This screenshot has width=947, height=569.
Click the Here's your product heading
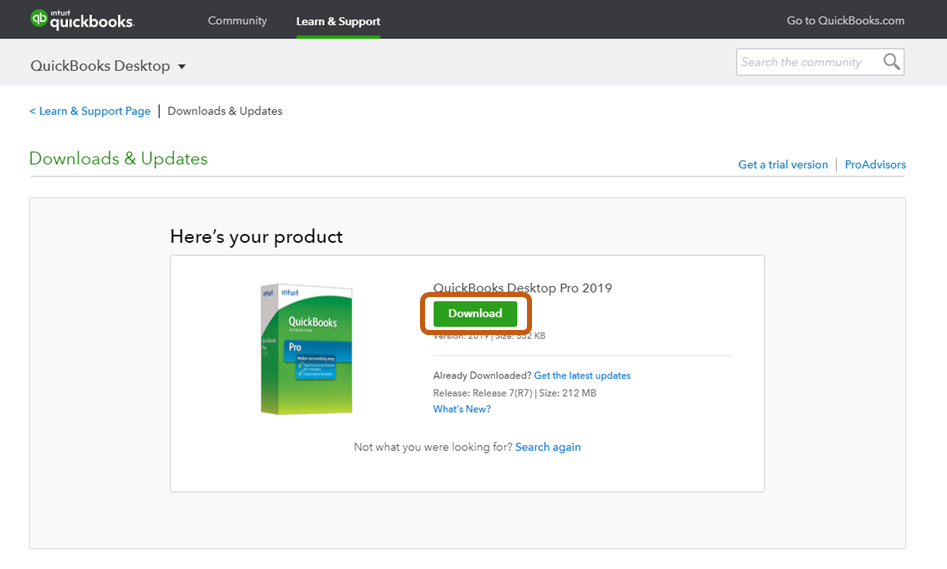(x=256, y=237)
